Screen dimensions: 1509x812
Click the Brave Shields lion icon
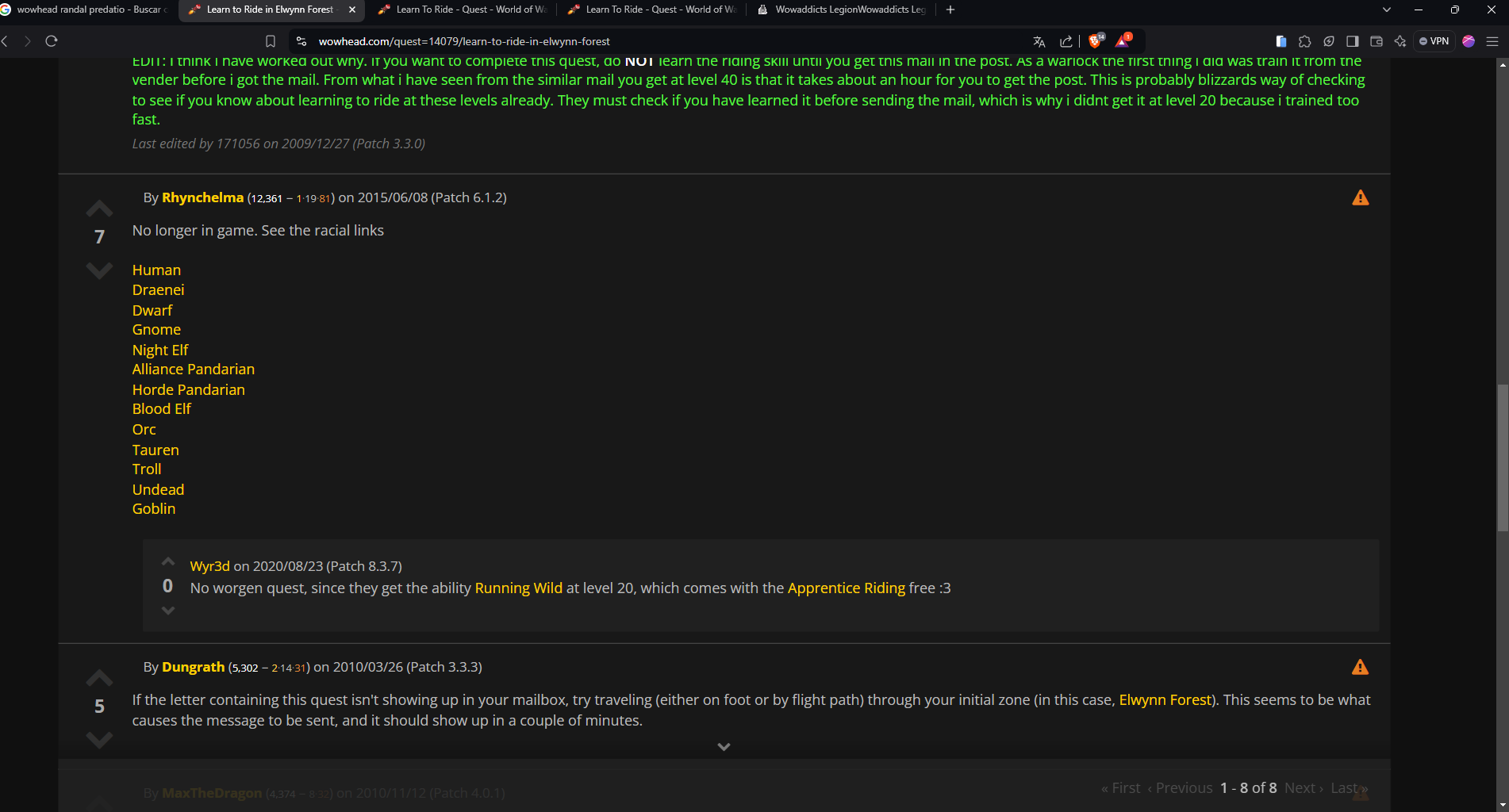(x=1096, y=41)
